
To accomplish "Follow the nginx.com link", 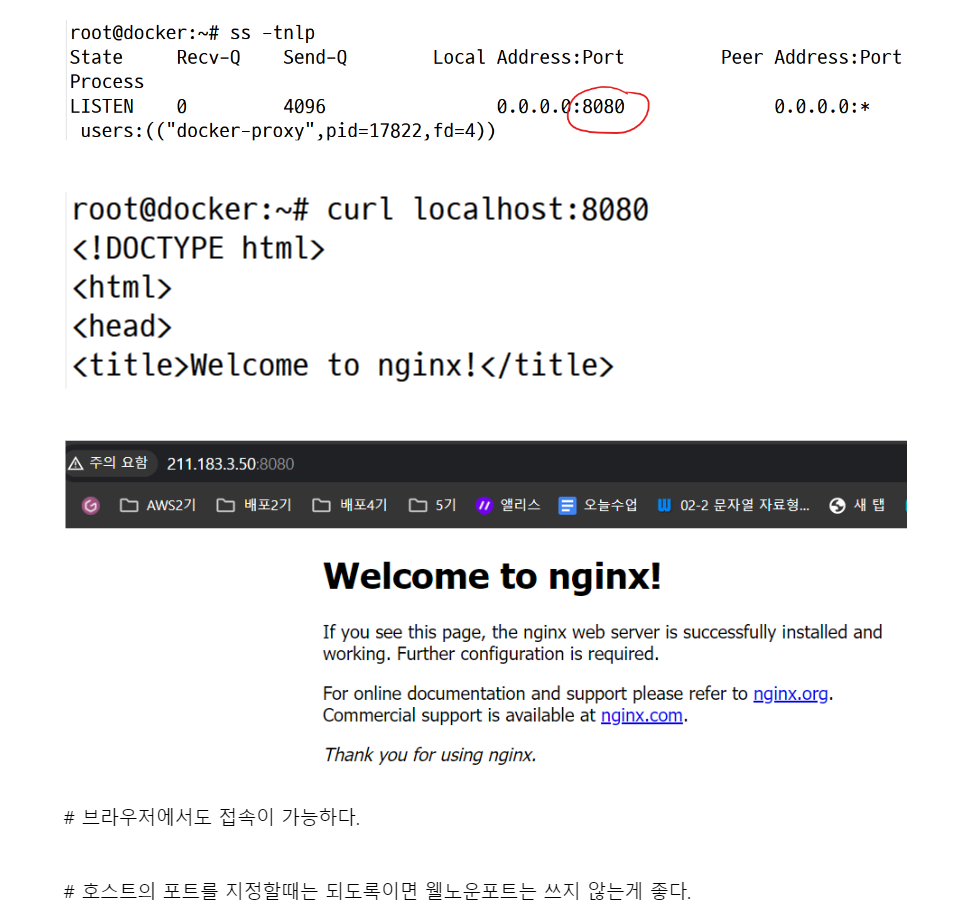I will pyautogui.click(x=642, y=715).
